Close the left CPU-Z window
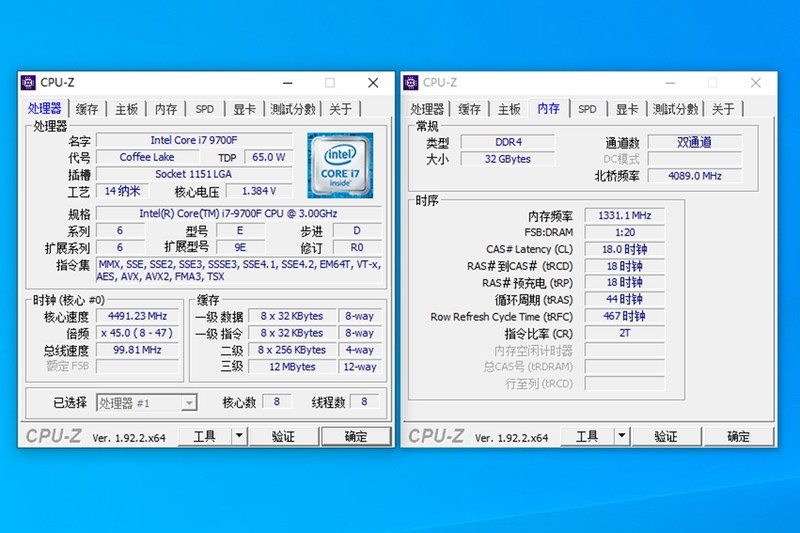Image resolution: width=800 pixels, height=533 pixels. point(373,83)
